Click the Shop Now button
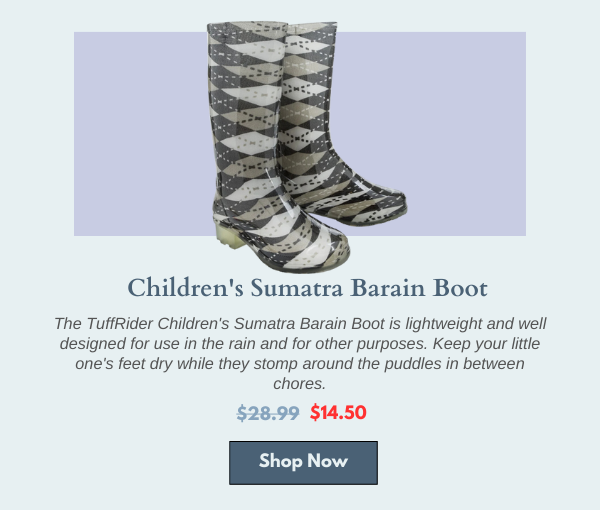The width and height of the screenshot is (600, 510). [303, 463]
